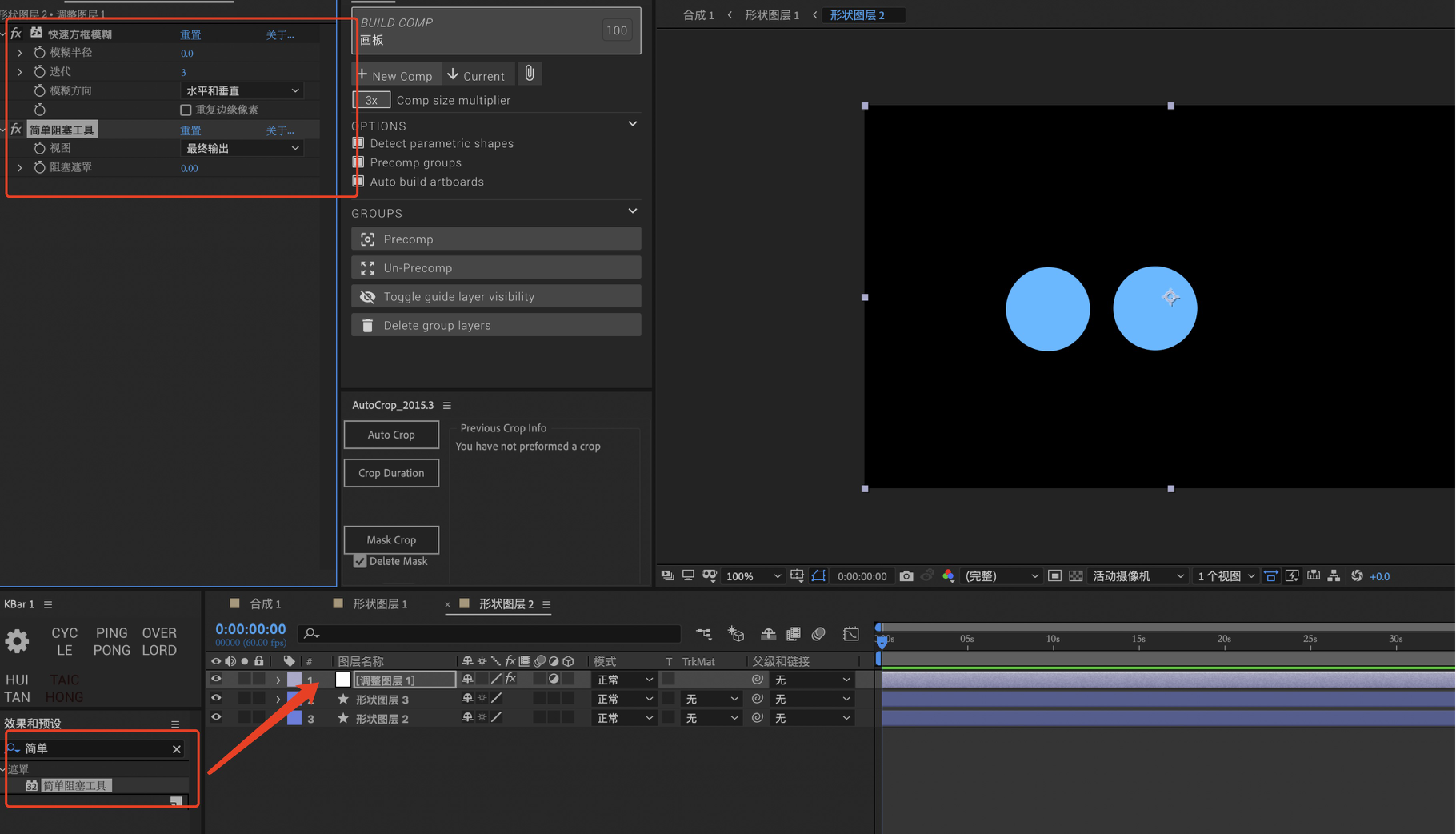Open the 1个视图 layout dropdown
Image resolution: width=1456 pixels, height=834 pixels.
point(1226,576)
